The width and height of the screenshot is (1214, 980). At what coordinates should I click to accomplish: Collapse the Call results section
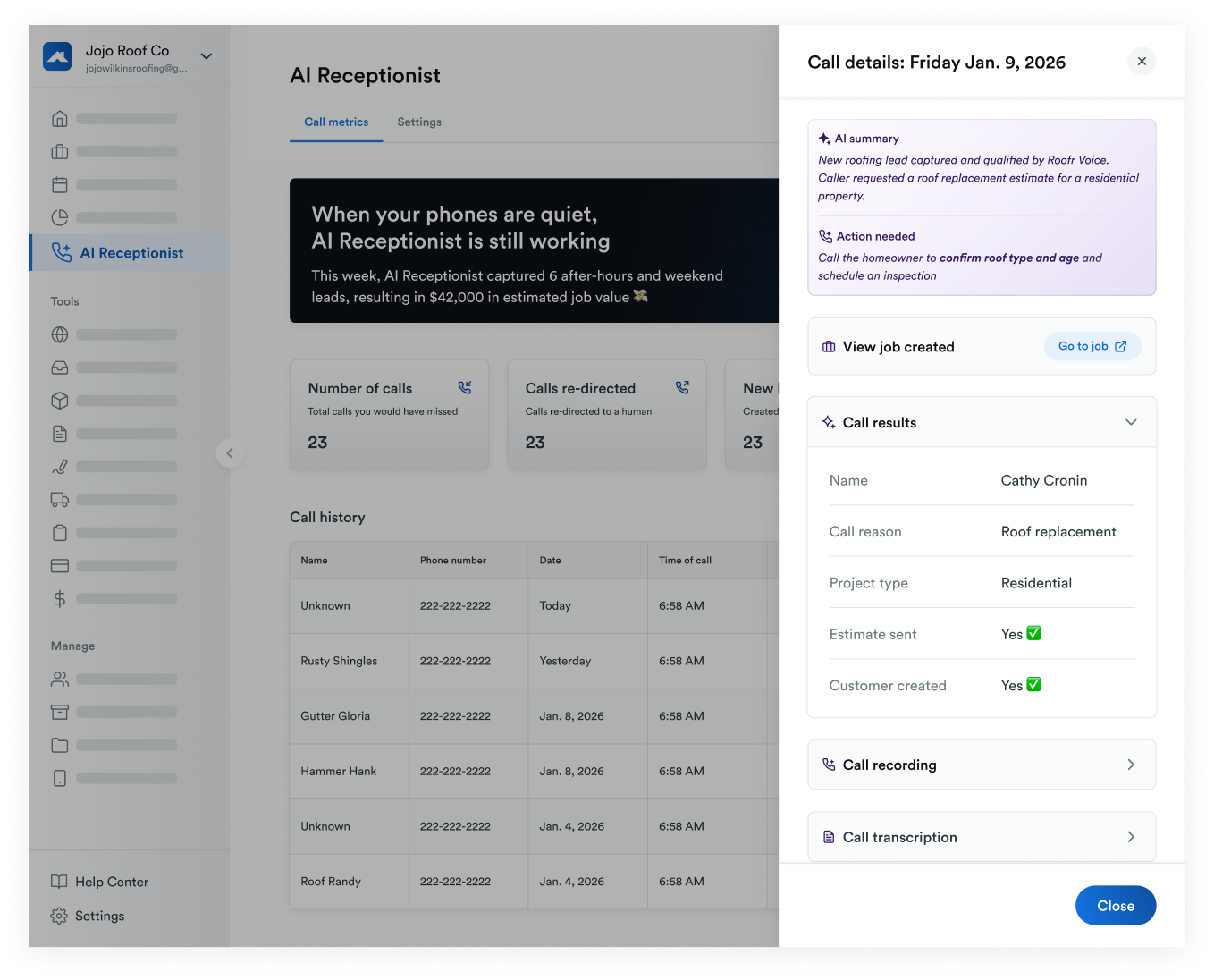(x=1131, y=422)
